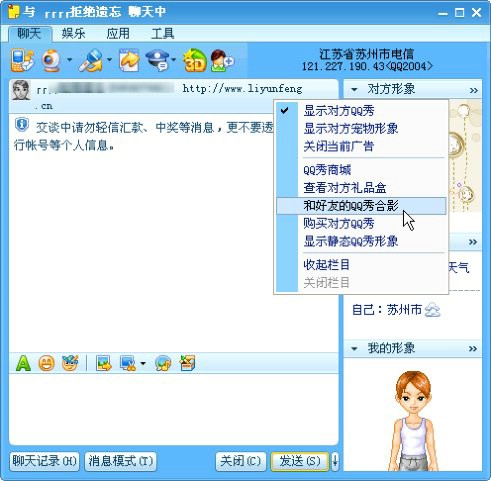Collapse the 我的形象 panel triangle
This screenshot has height=481, width=491.
point(354,349)
